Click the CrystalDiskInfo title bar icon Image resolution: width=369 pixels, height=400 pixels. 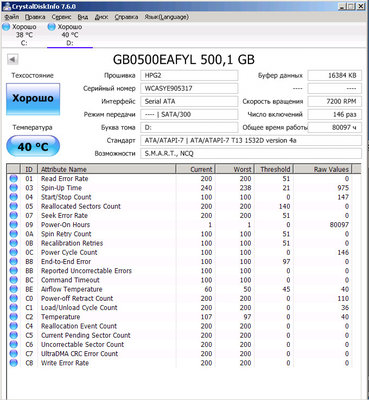tap(7, 6)
